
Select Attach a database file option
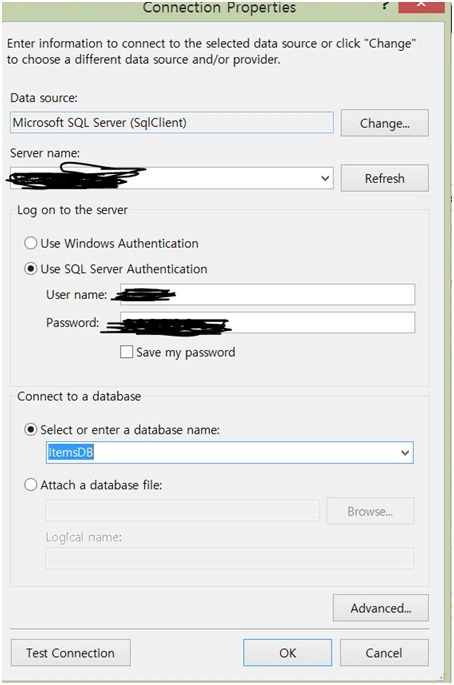[30, 485]
